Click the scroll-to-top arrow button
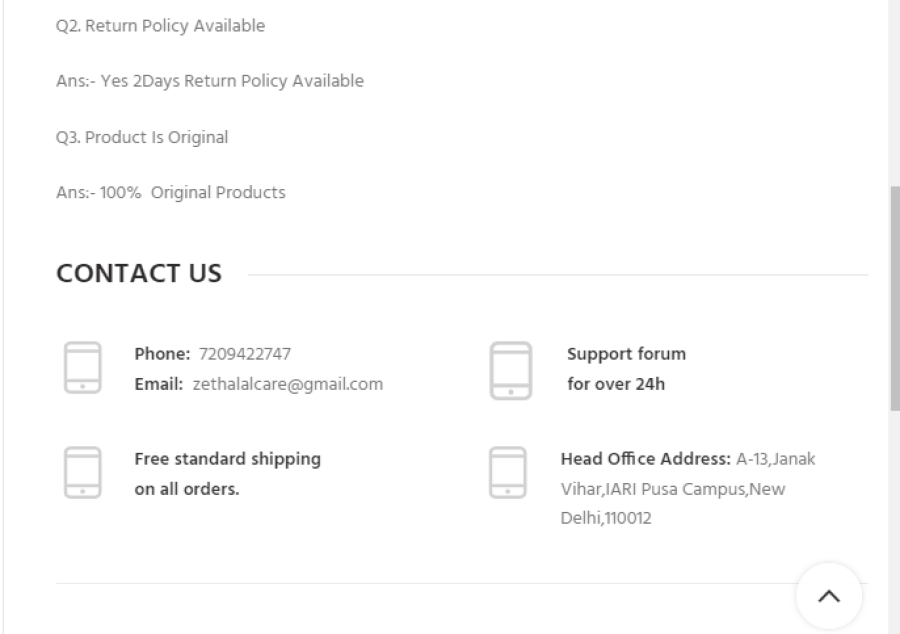900x634 pixels. click(829, 596)
